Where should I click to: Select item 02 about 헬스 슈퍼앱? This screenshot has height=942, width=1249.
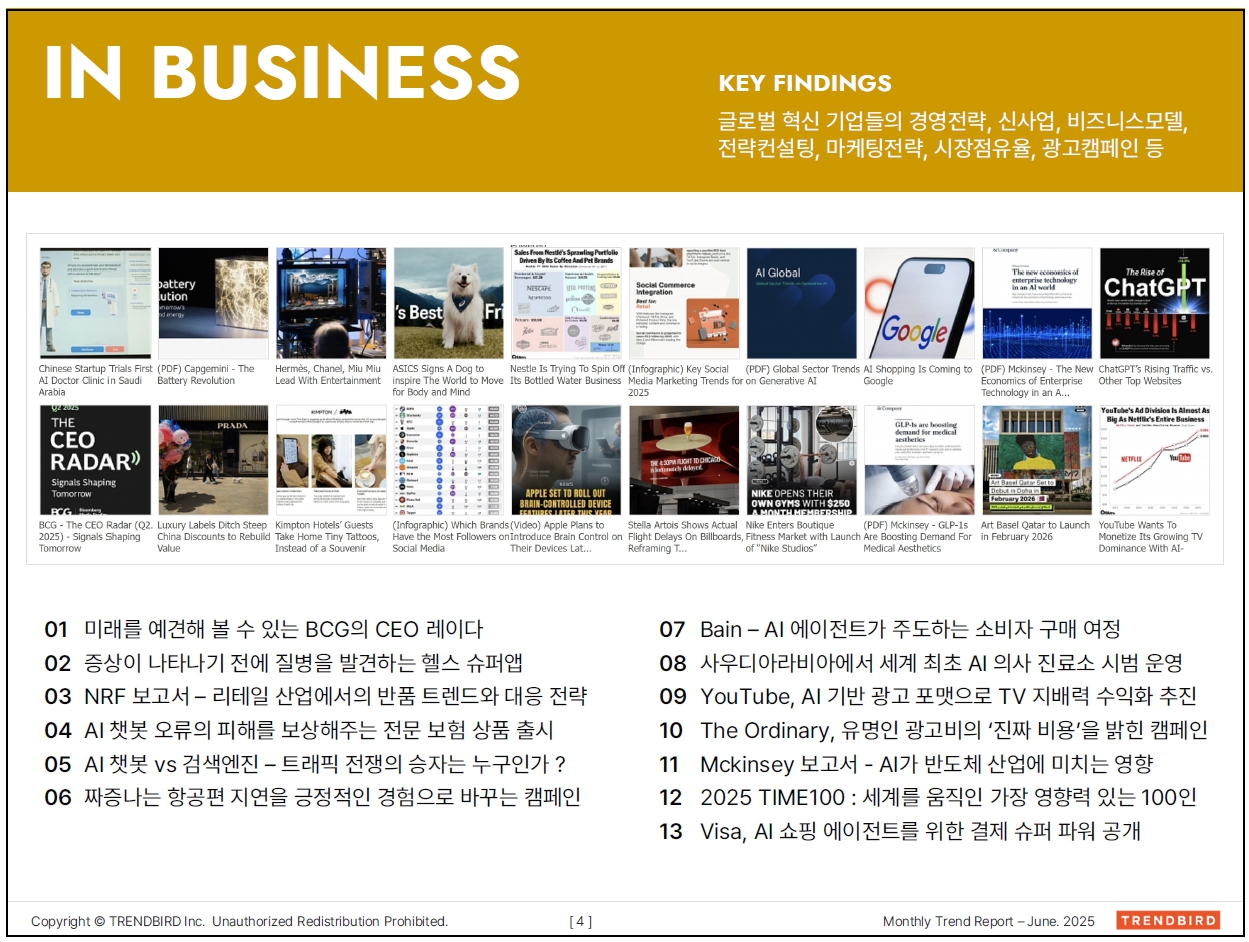[x=283, y=663]
